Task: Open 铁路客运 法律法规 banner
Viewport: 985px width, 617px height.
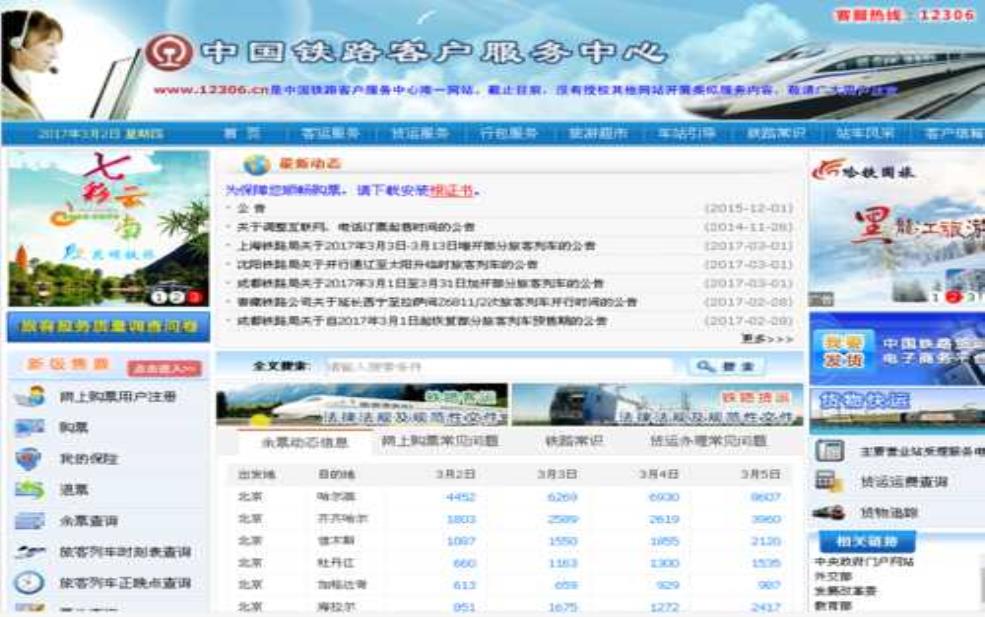Action: point(362,405)
